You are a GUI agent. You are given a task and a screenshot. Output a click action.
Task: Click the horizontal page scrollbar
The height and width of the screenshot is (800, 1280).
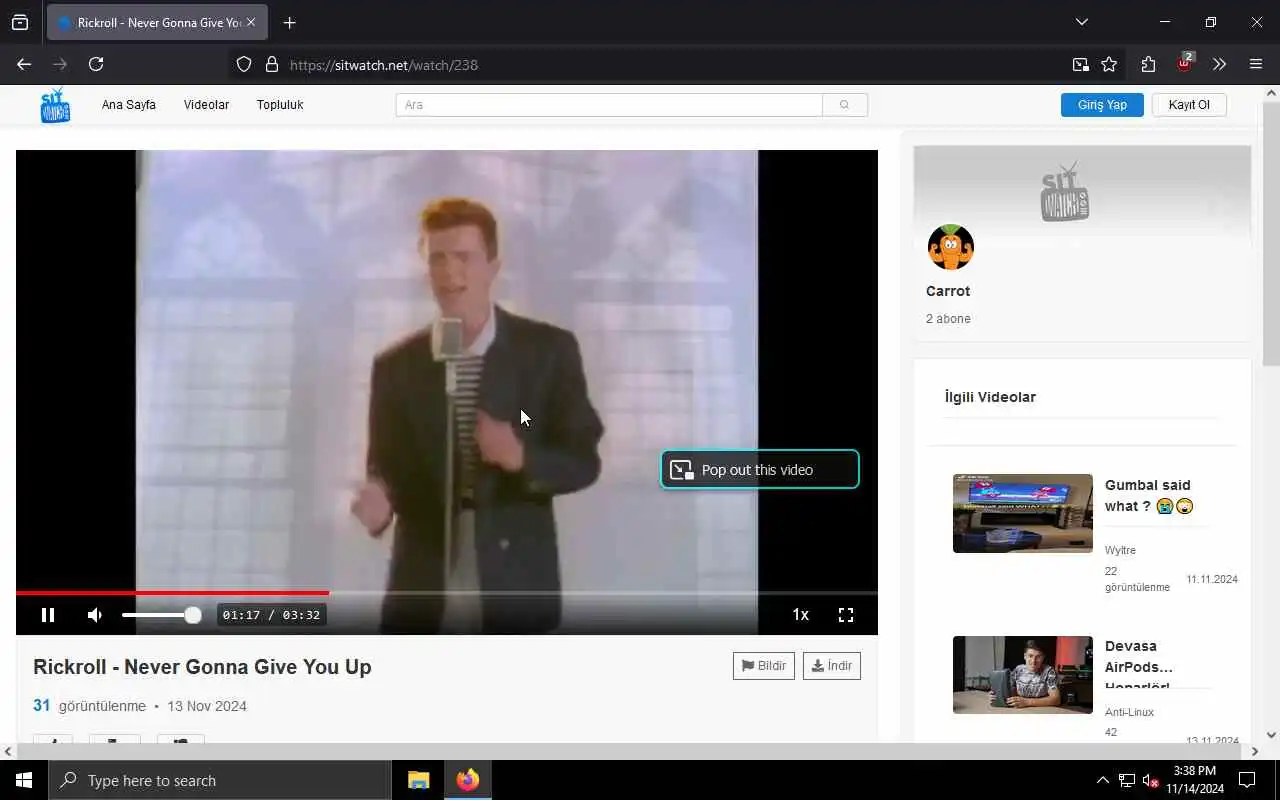[x=627, y=751]
